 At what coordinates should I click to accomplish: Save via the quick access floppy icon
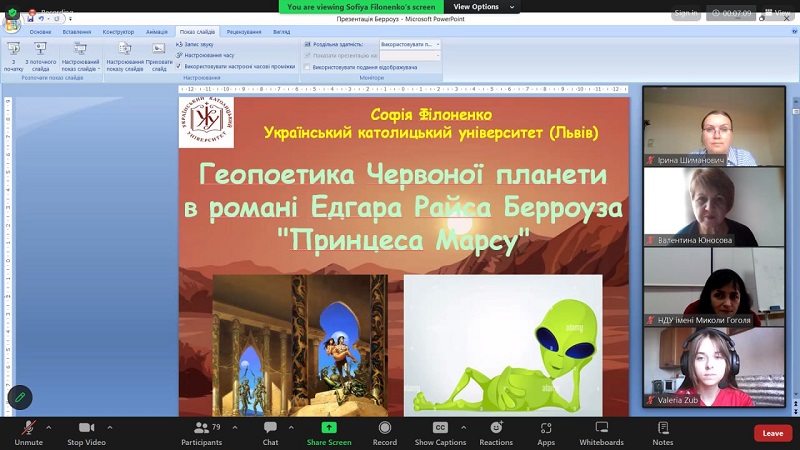click(30, 19)
